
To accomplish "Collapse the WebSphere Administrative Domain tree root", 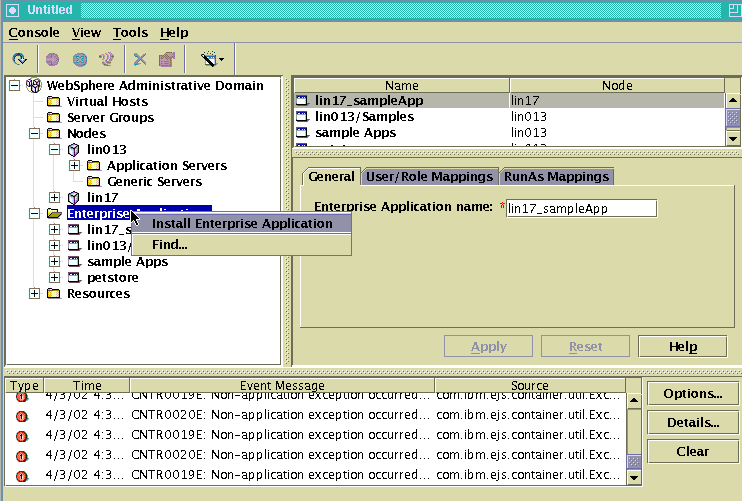I will click(15, 86).
